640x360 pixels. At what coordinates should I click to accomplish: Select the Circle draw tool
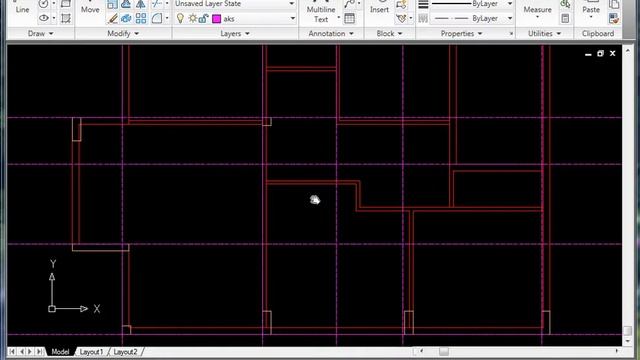43,4
